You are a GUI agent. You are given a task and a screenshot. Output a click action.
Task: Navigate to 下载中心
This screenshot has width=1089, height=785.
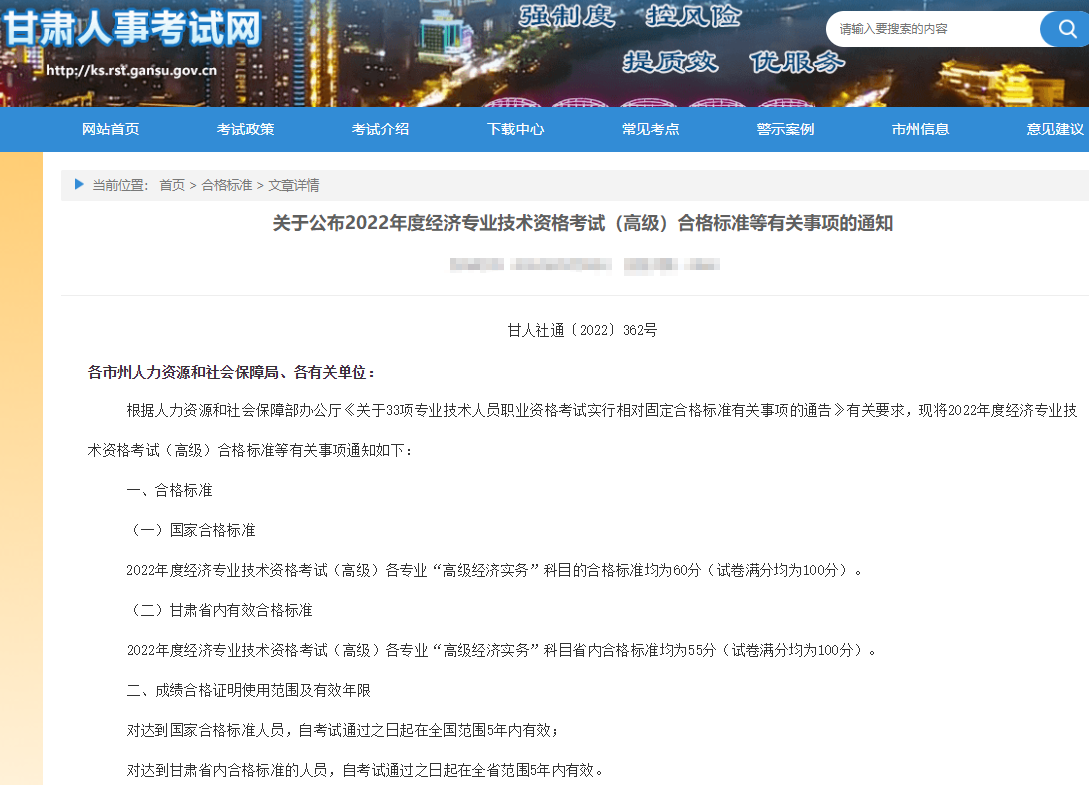tap(515, 129)
